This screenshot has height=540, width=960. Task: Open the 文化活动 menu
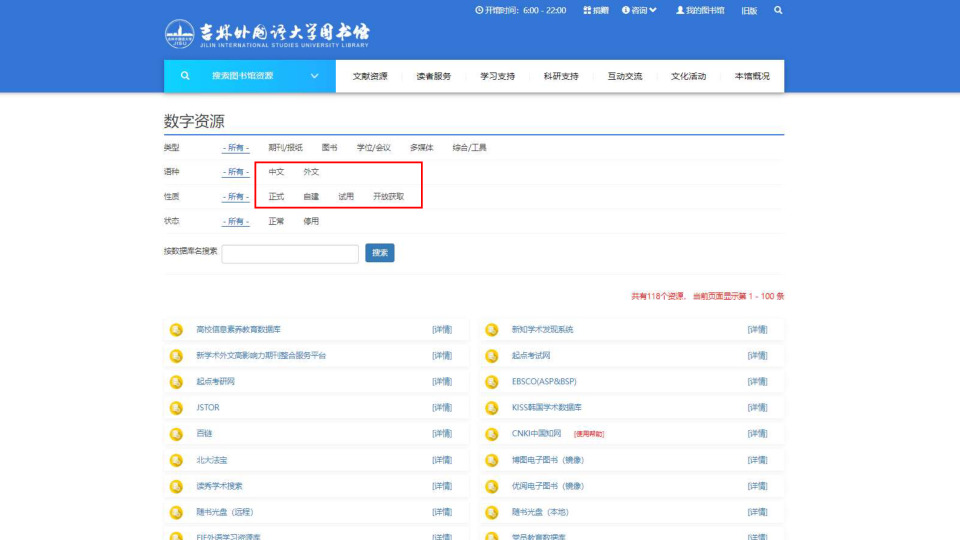(688, 76)
